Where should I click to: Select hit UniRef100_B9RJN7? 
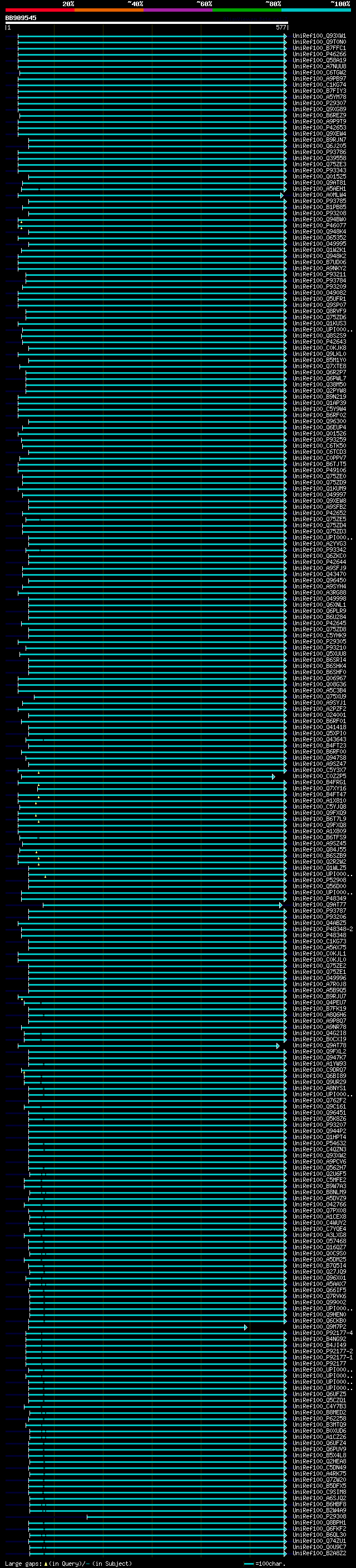319,140
